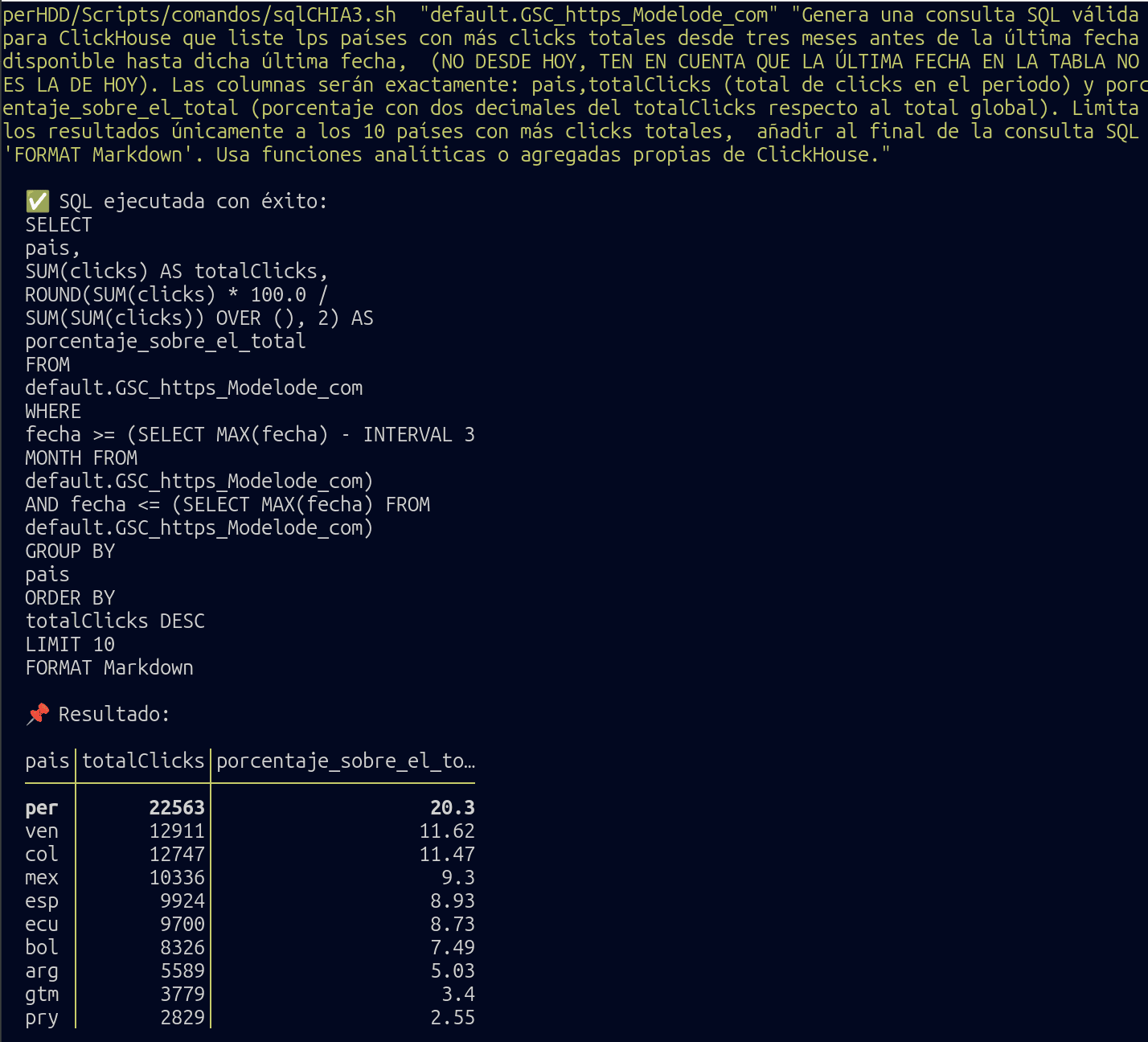Click the 'ORDER BY' line
This screenshot has width=1148, height=1042.
click(x=70, y=598)
